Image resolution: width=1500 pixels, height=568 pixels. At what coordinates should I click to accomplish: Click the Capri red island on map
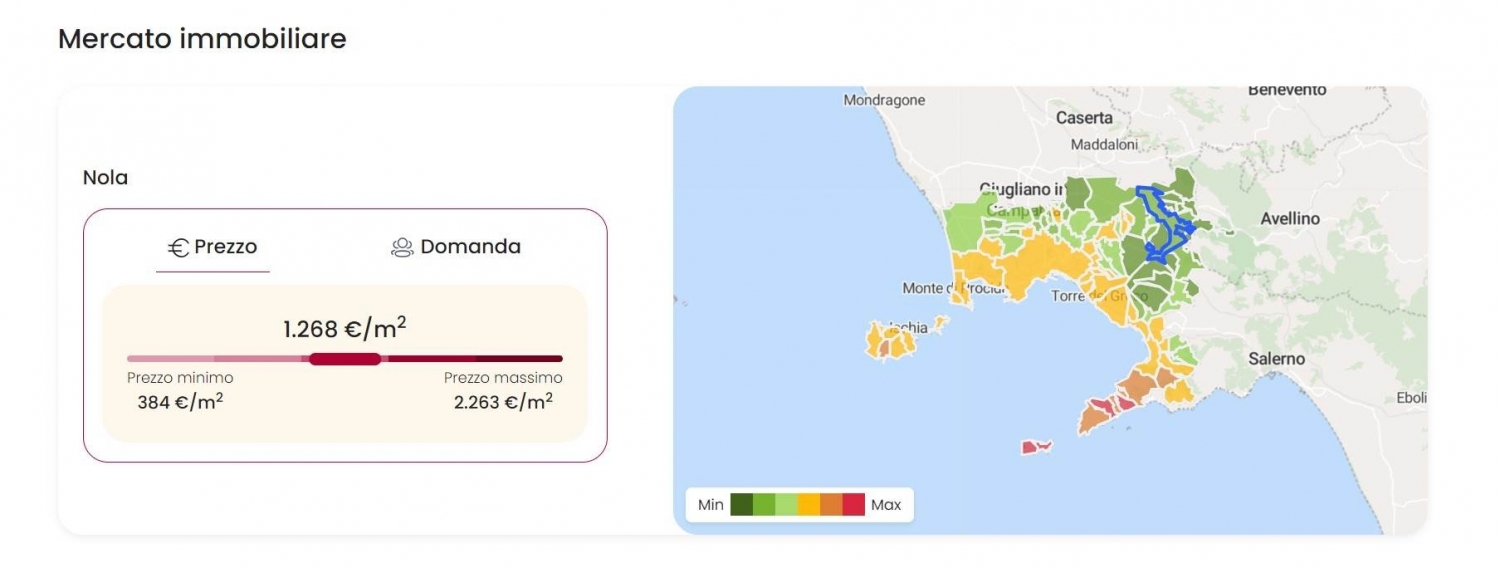pos(1036,447)
